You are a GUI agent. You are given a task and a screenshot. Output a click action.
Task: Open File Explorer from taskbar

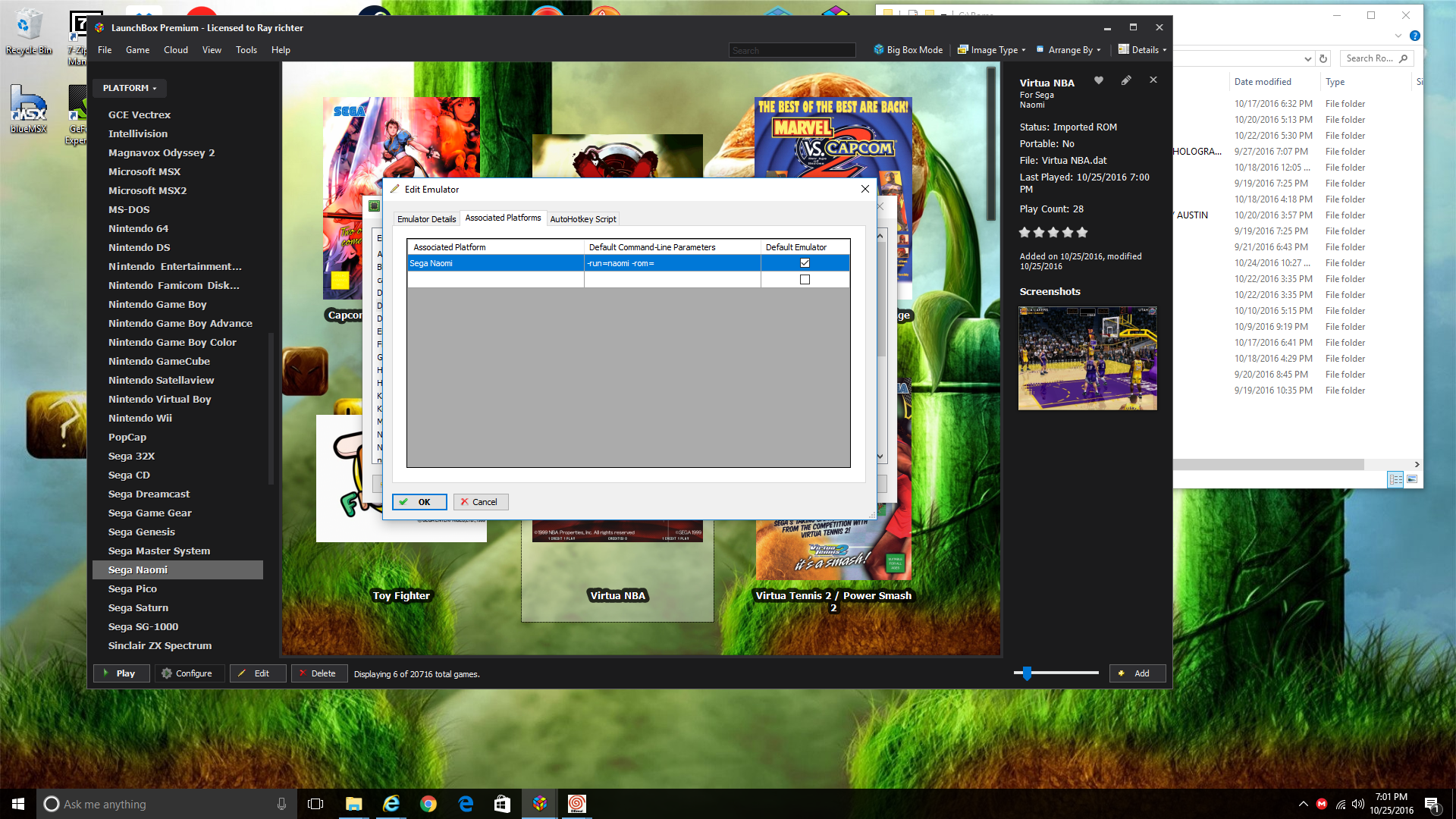[353, 804]
